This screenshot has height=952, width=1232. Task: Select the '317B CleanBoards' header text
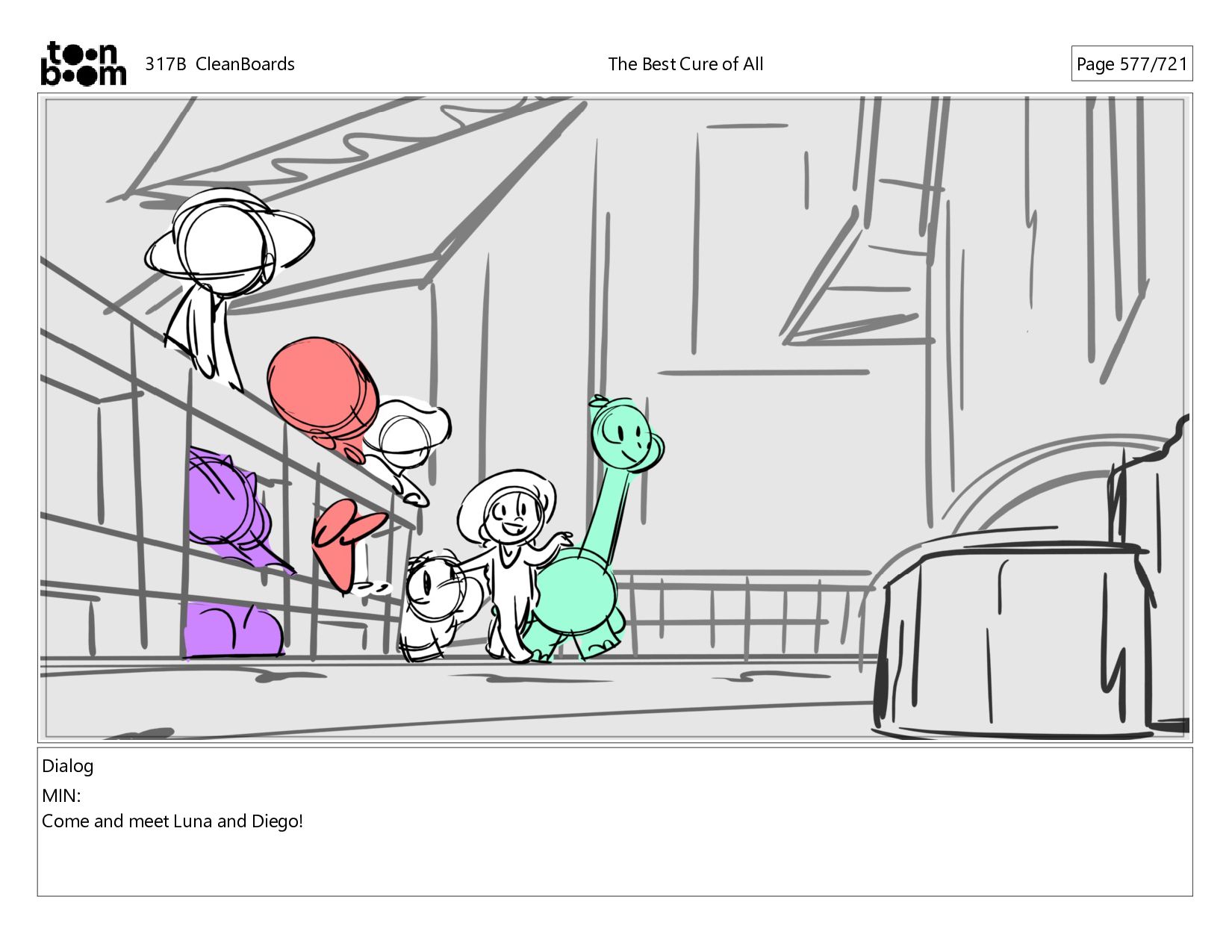click(x=220, y=64)
